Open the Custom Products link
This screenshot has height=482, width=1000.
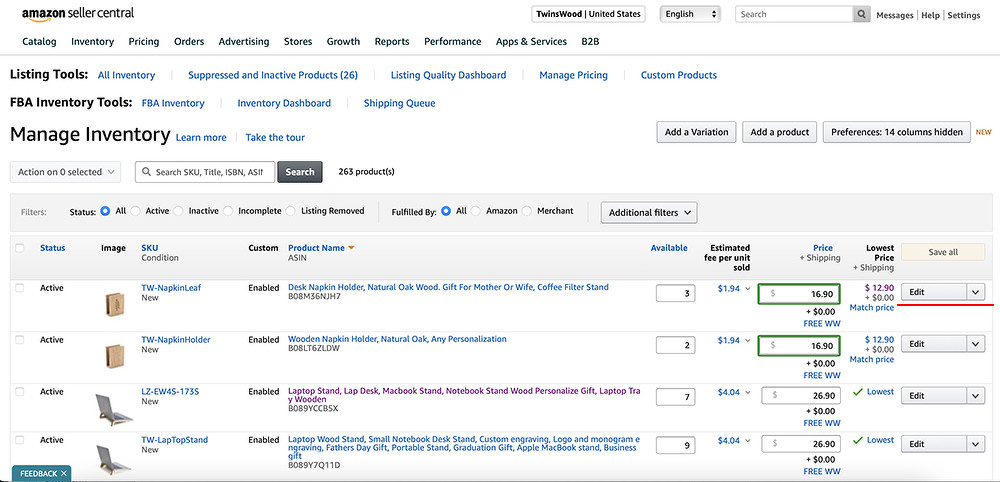[x=679, y=75]
